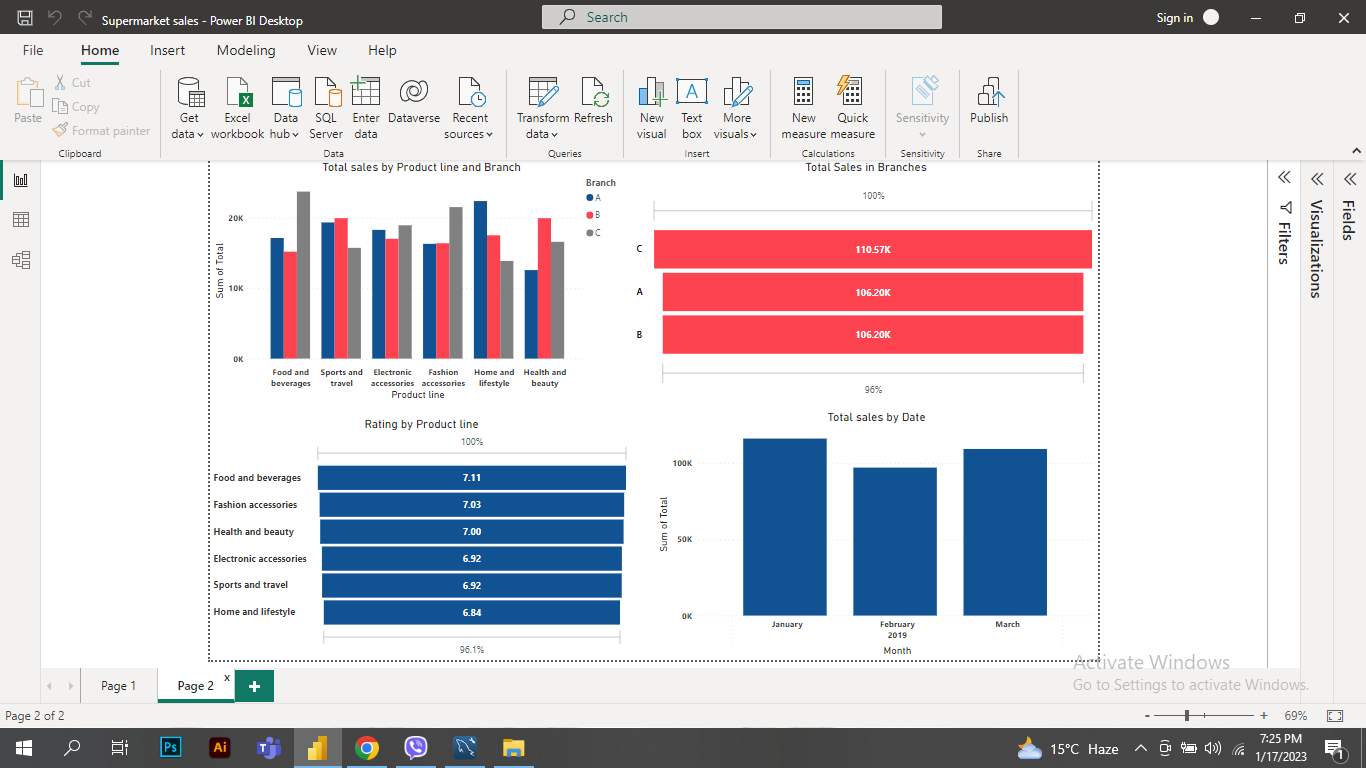The height and width of the screenshot is (768, 1366).
Task: Select the Report view icon
Action: [21, 179]
